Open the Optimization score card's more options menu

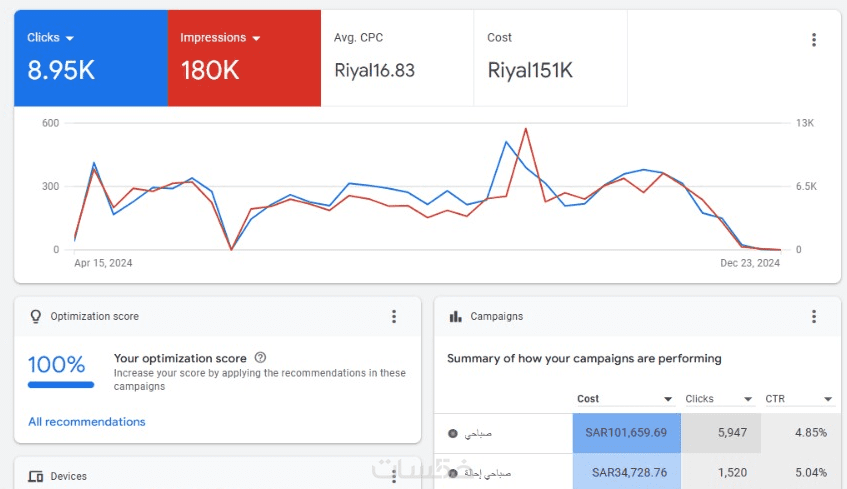(394, 316)
